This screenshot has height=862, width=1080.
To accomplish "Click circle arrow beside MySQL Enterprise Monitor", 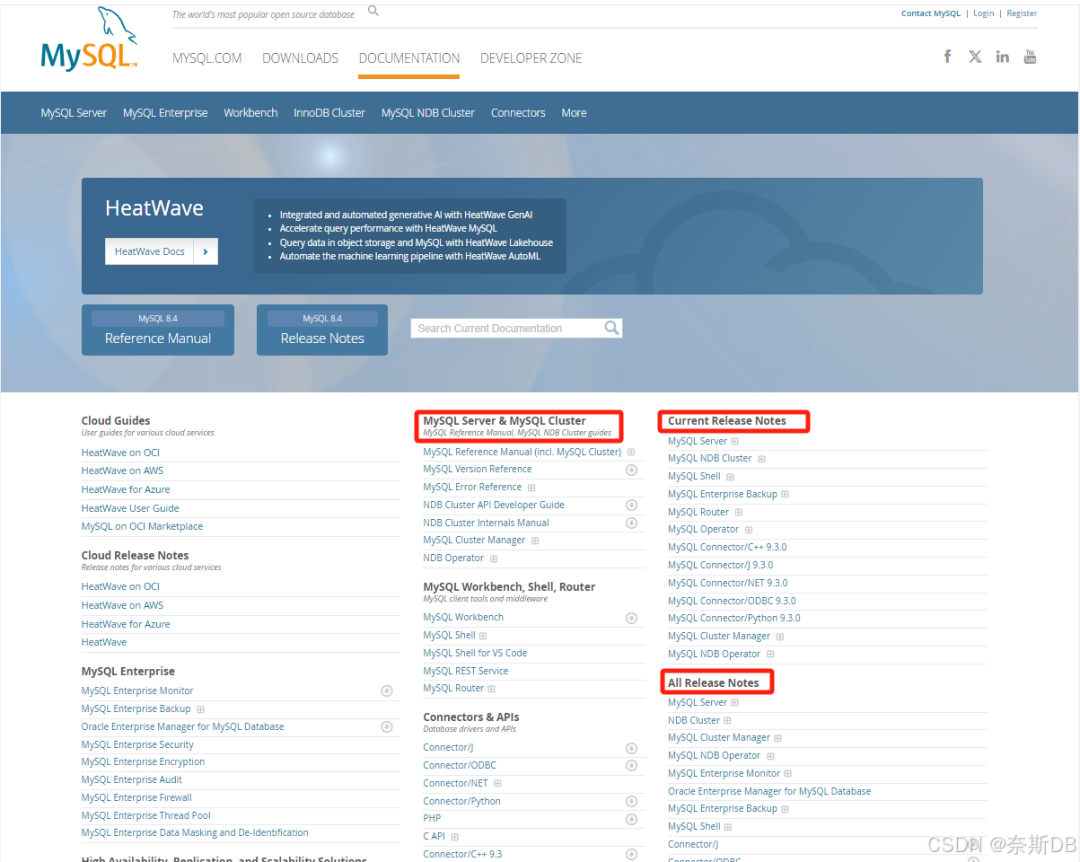I will point(387,691).
